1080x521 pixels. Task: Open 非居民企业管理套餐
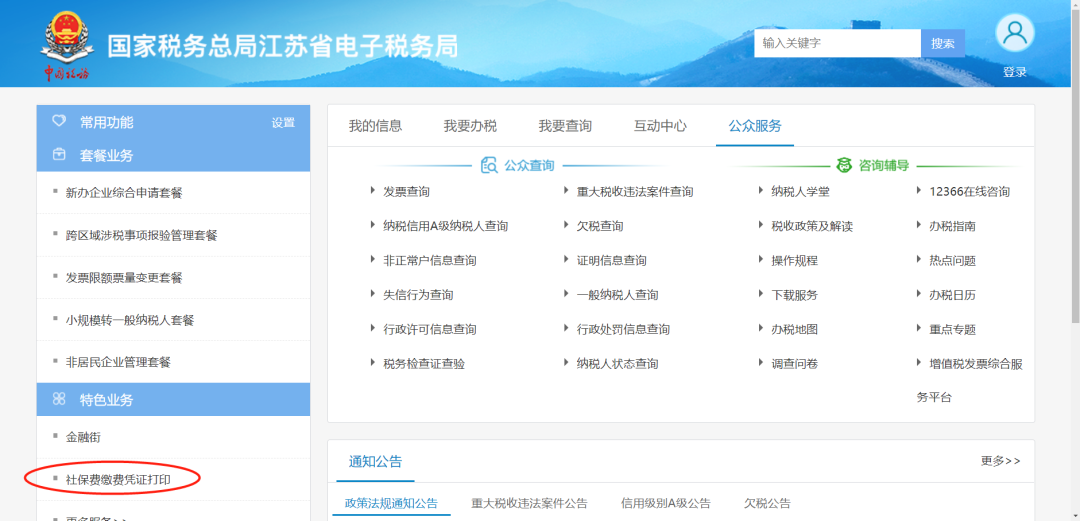[x=118, y=362]
